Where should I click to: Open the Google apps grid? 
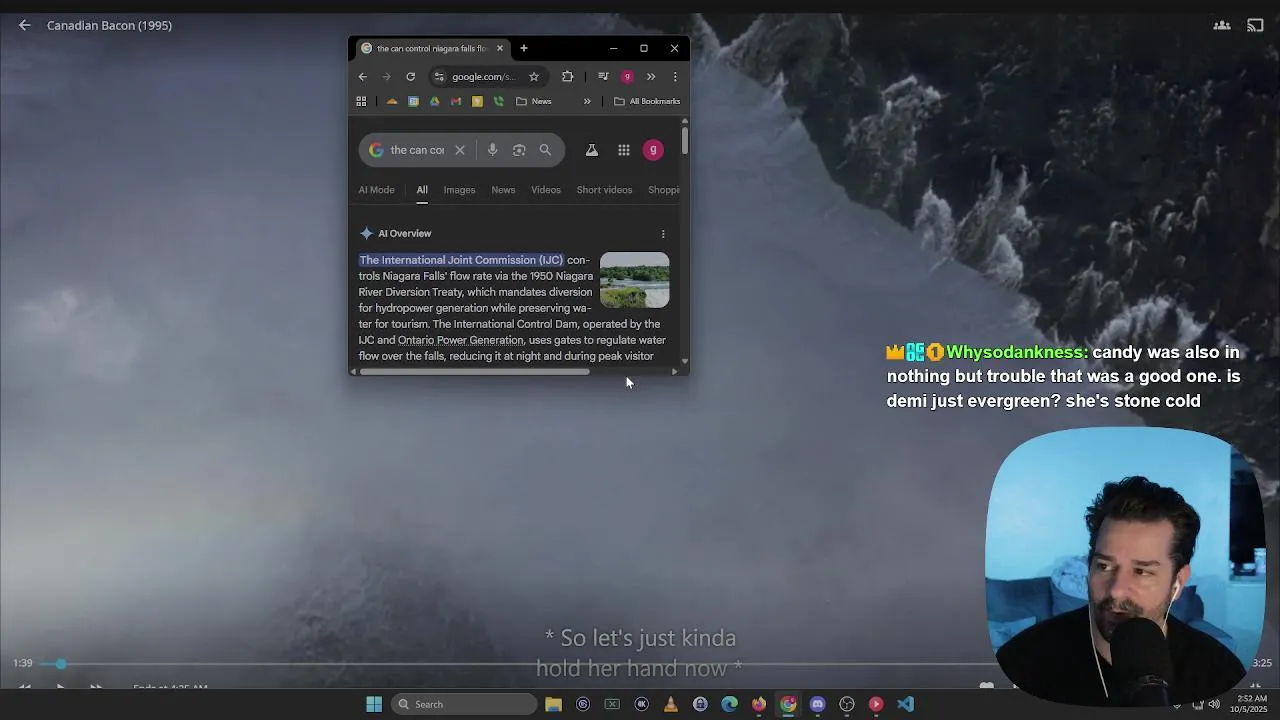click(x=624, y=150)
